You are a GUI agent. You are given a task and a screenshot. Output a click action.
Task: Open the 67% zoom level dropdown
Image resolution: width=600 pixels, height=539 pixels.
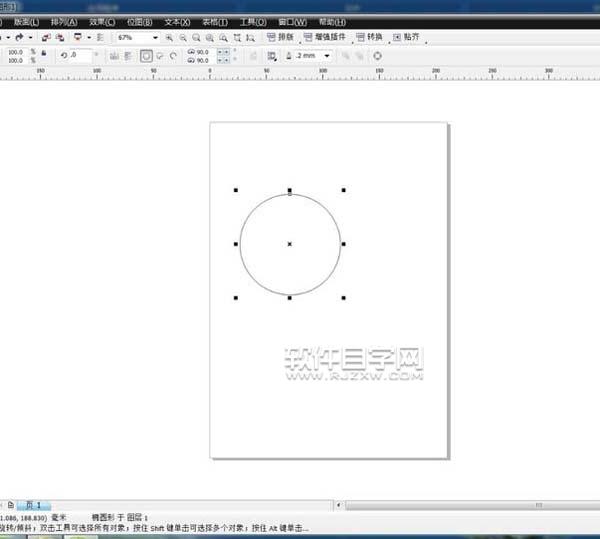tap(154, 37)
